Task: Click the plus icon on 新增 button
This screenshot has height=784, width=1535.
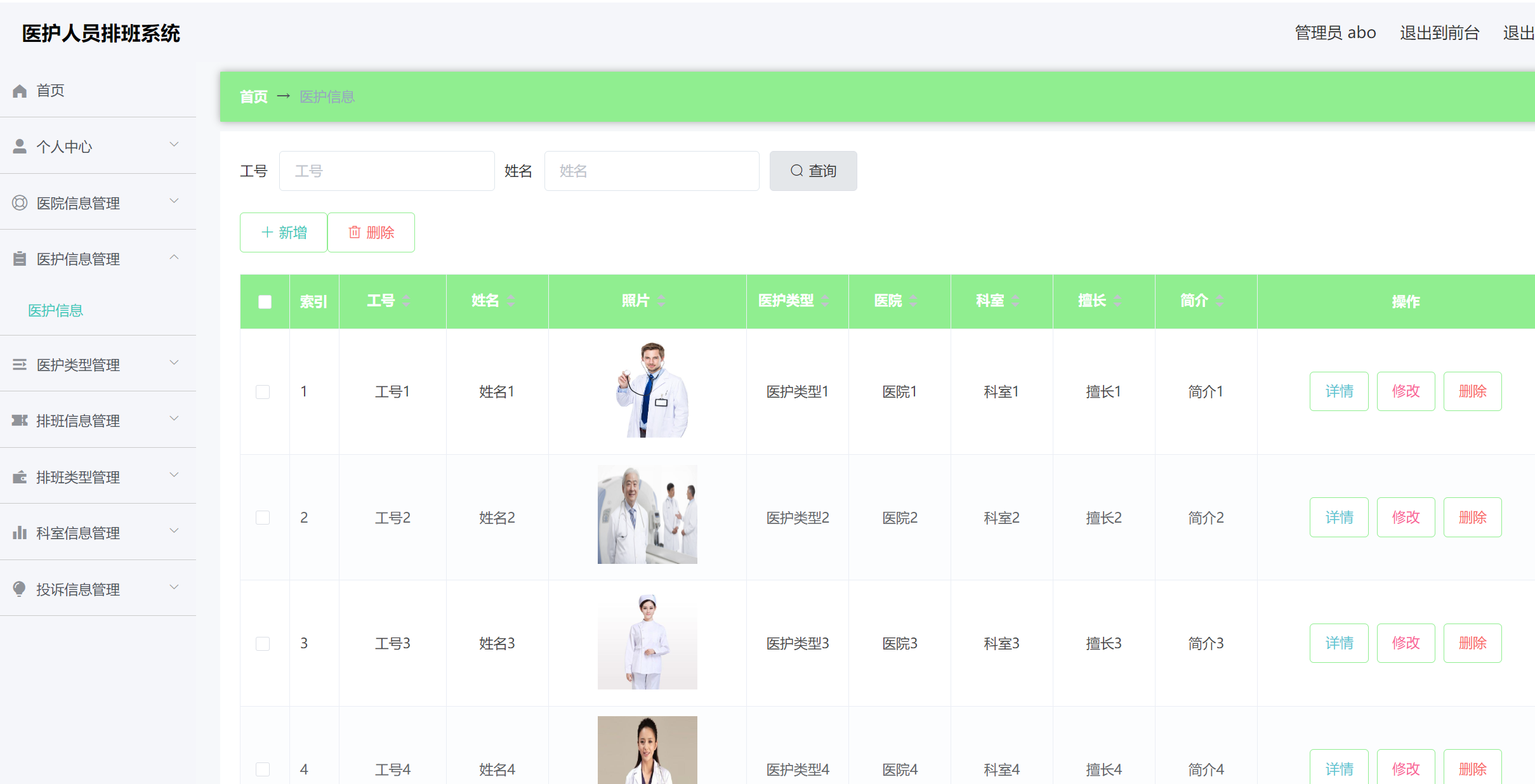Action: [x=267, y=232]
